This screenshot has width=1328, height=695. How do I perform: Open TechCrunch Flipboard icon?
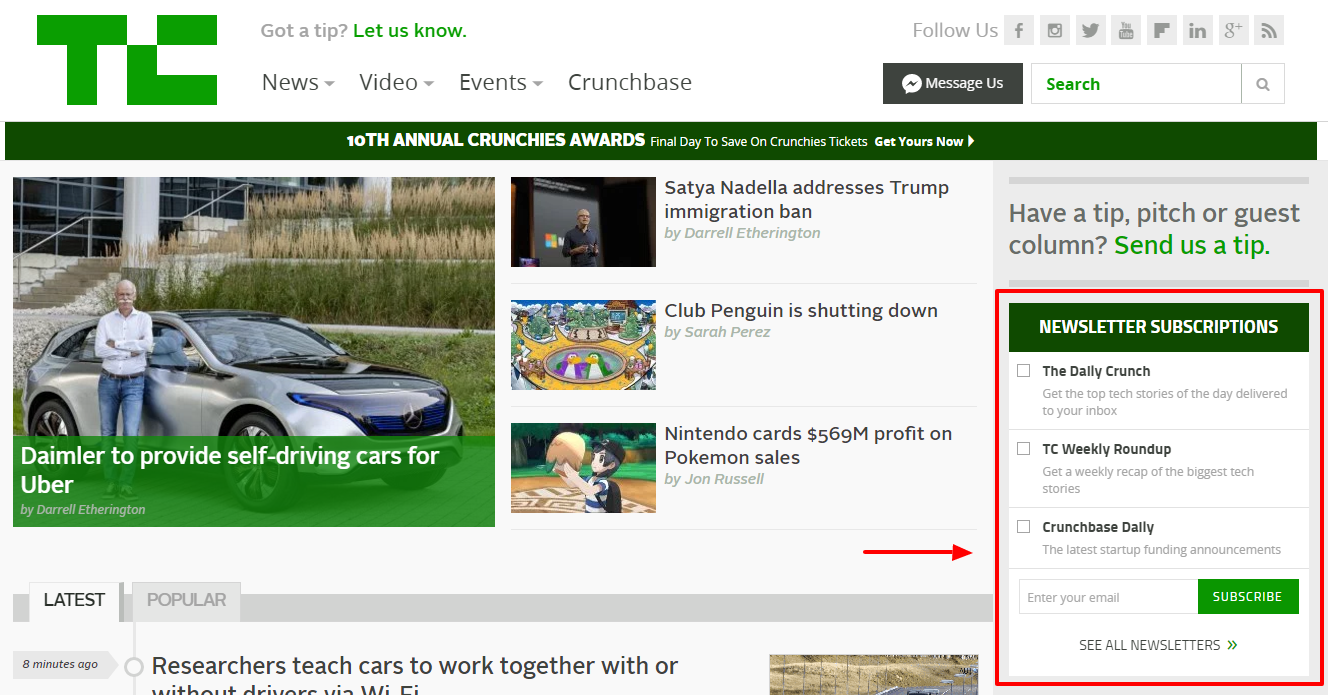(x=1161, y=30)
